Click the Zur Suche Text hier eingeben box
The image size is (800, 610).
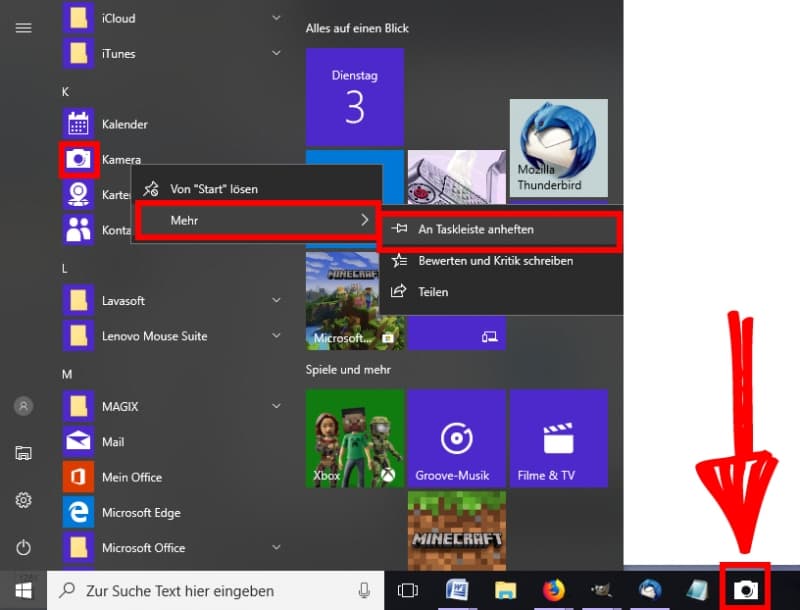[x=215, y=591]
